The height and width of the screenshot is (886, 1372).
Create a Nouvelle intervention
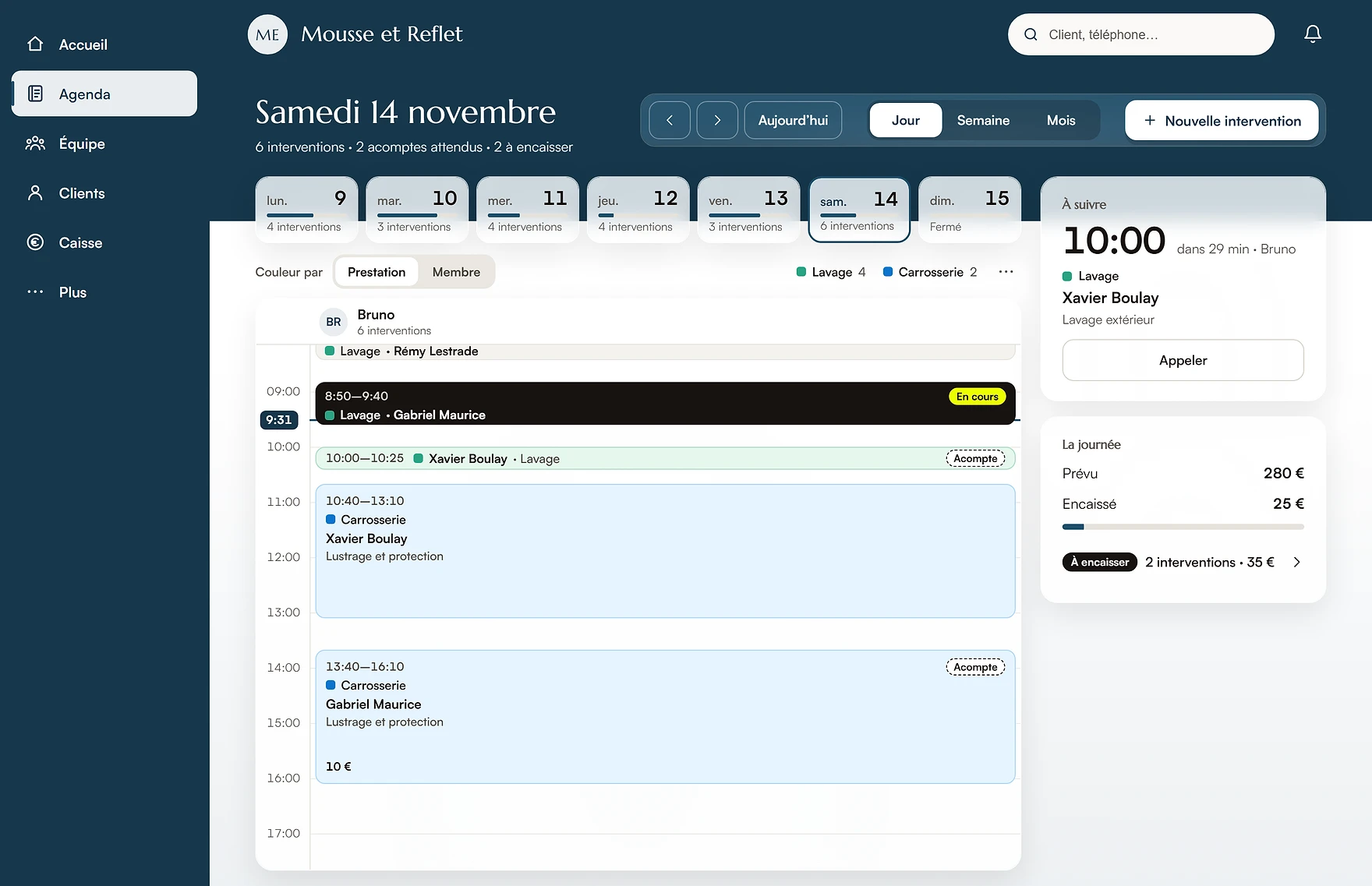click(x=1222, y=120)
